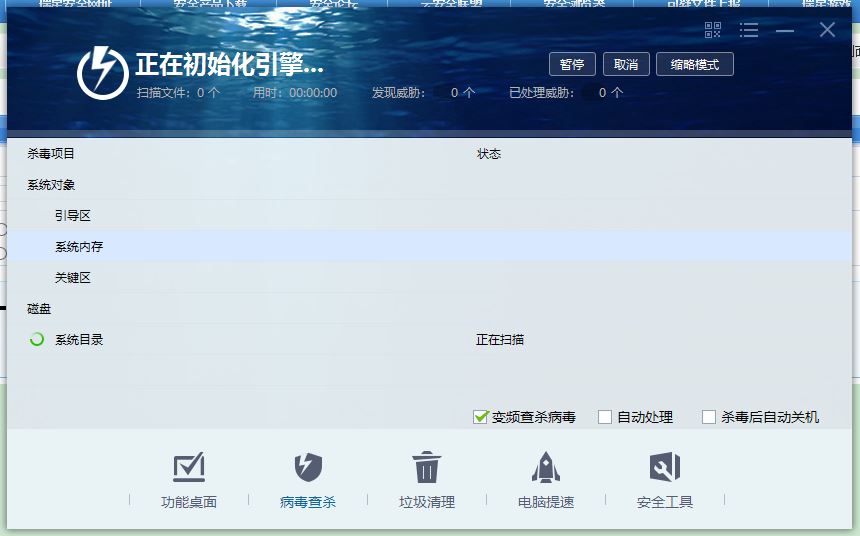This screenshot has height=536, width=860.
Task: Click the 正在扫描 status text
Action: [500, 340]
